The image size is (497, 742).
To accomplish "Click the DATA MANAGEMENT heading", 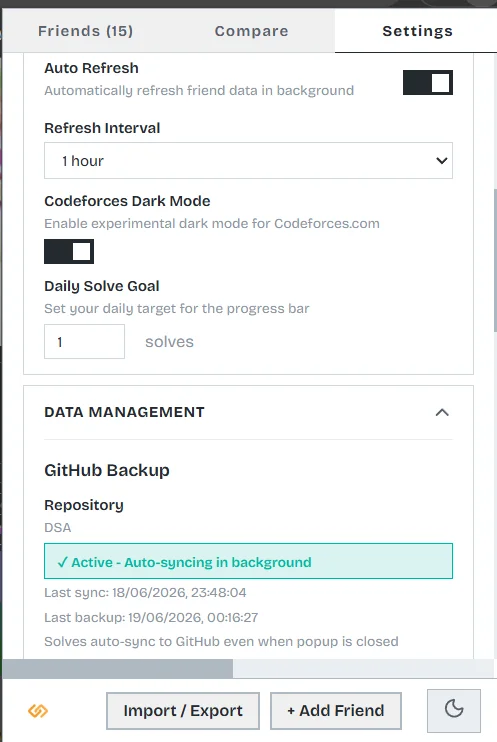I will (x=124, y=412).
